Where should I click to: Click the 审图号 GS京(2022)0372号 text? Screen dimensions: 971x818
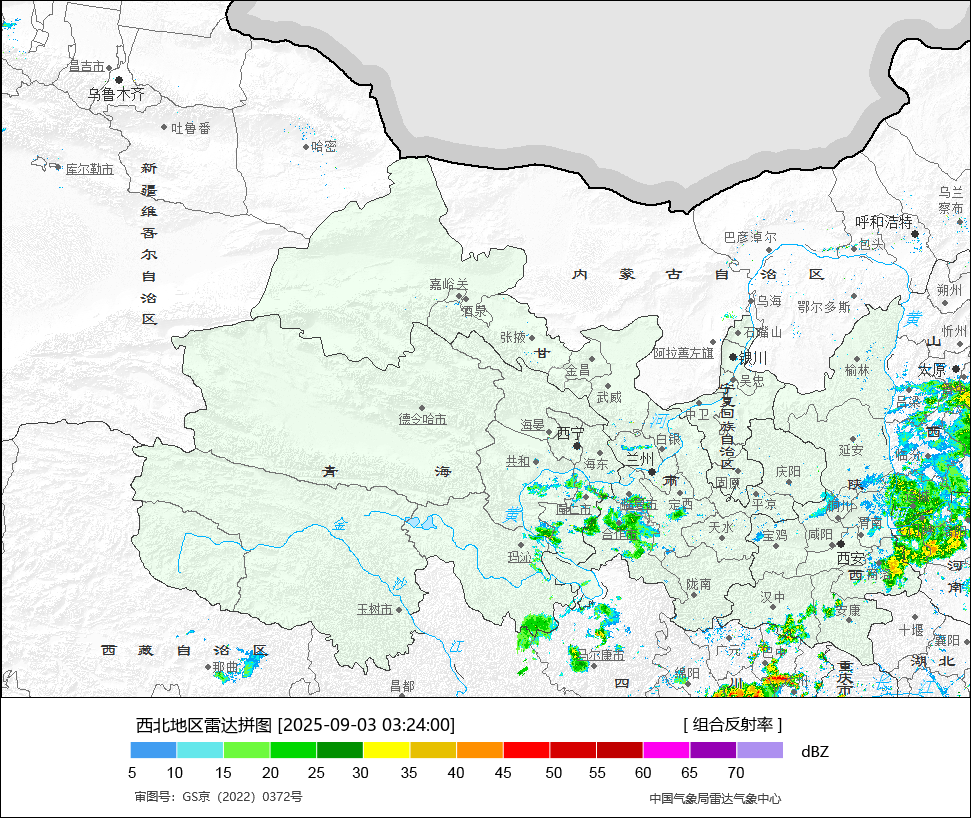coord(219,797)
